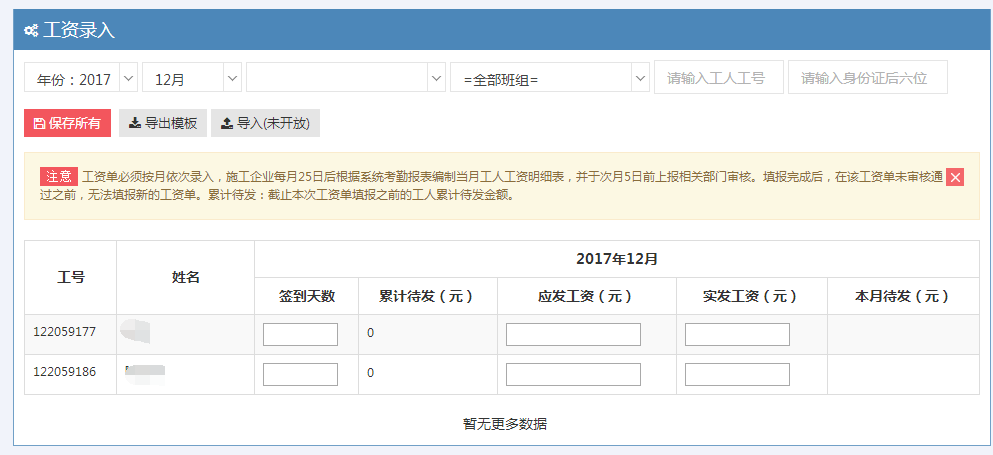Image resolution: width=993 pixels, height=455 pixels.
Task: Click the gears icon beside 工资录入 title
Action: (x=31, y=30)
